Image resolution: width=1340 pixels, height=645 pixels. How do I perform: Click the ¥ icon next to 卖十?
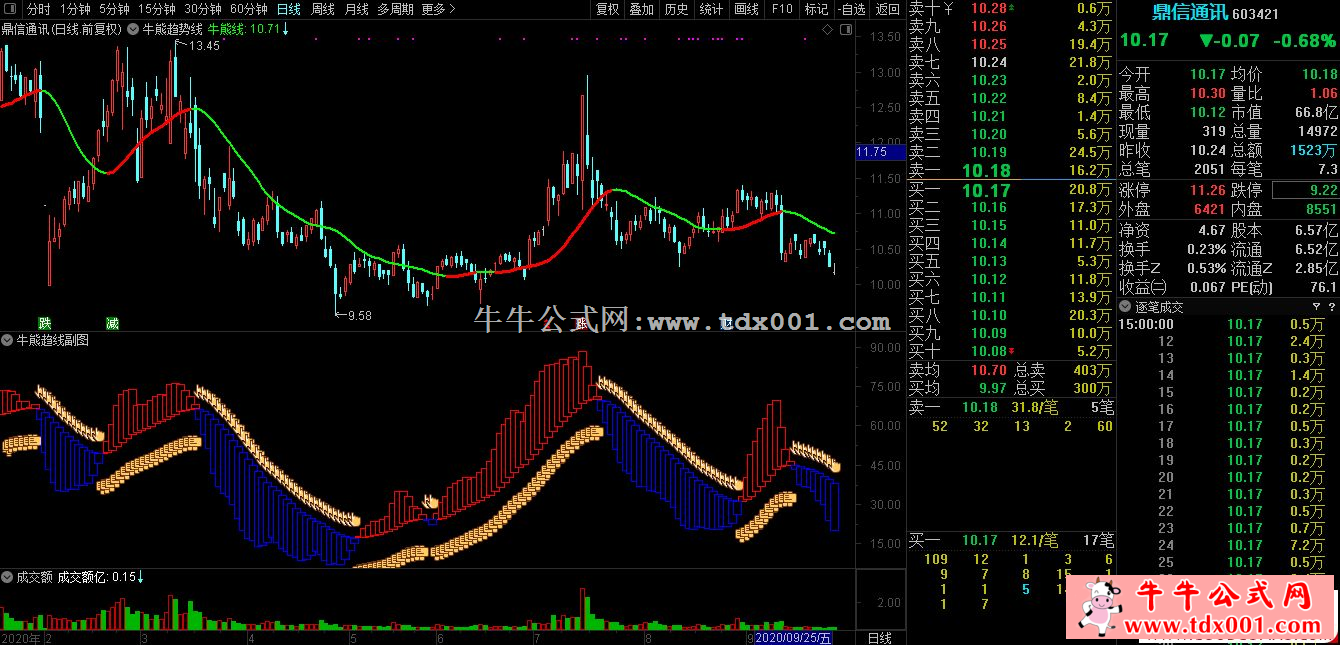[948, 9]
